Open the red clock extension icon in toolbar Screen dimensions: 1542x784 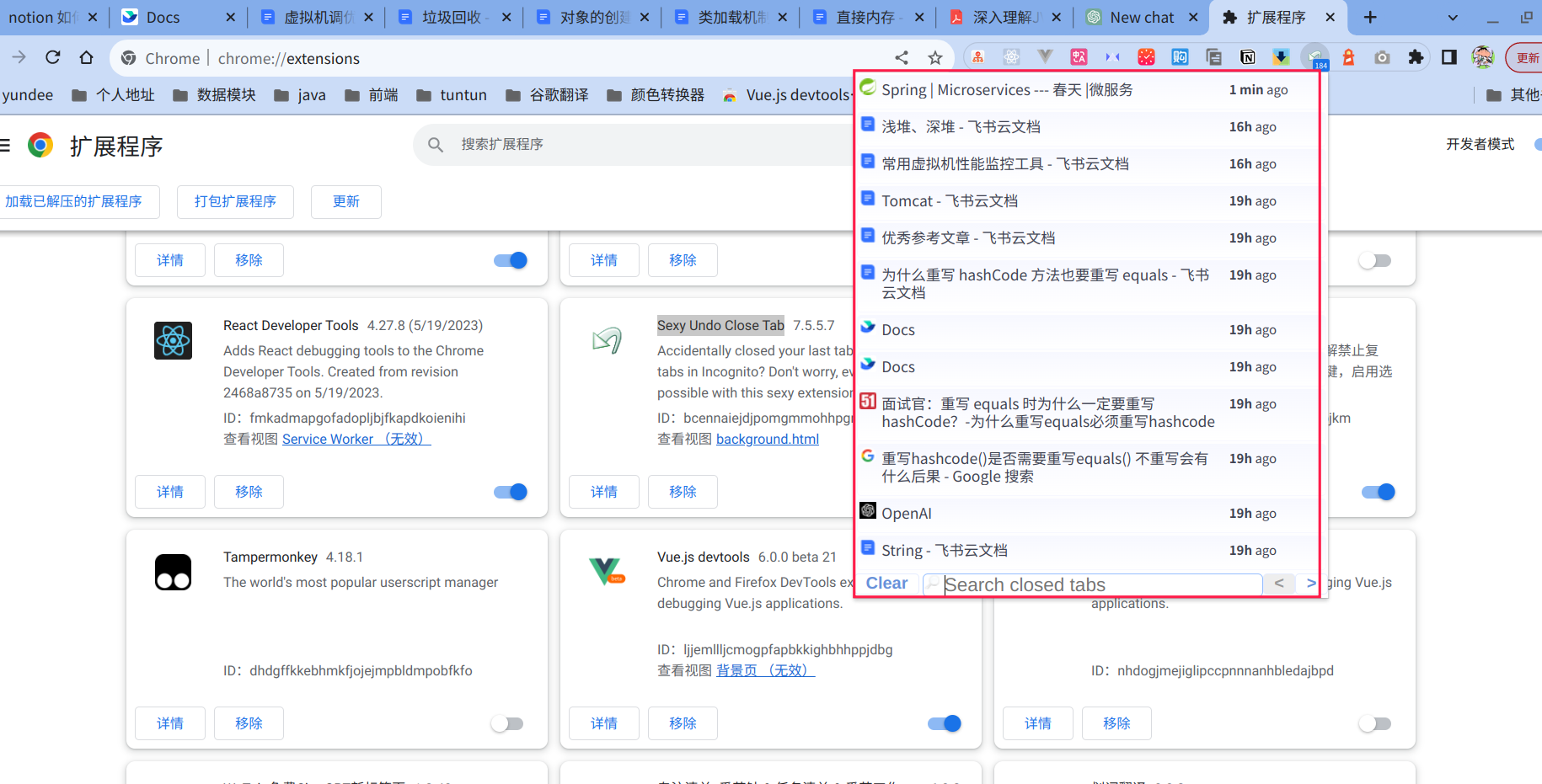coord(1146,57)
